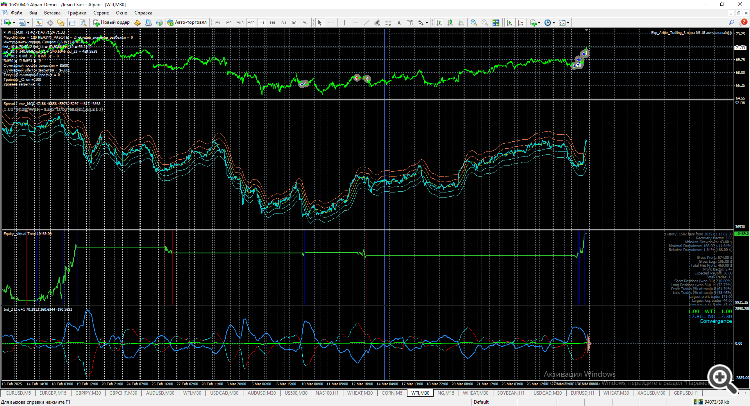Select the arrows objects icon
750x406 pixels.
click(421, 22)
